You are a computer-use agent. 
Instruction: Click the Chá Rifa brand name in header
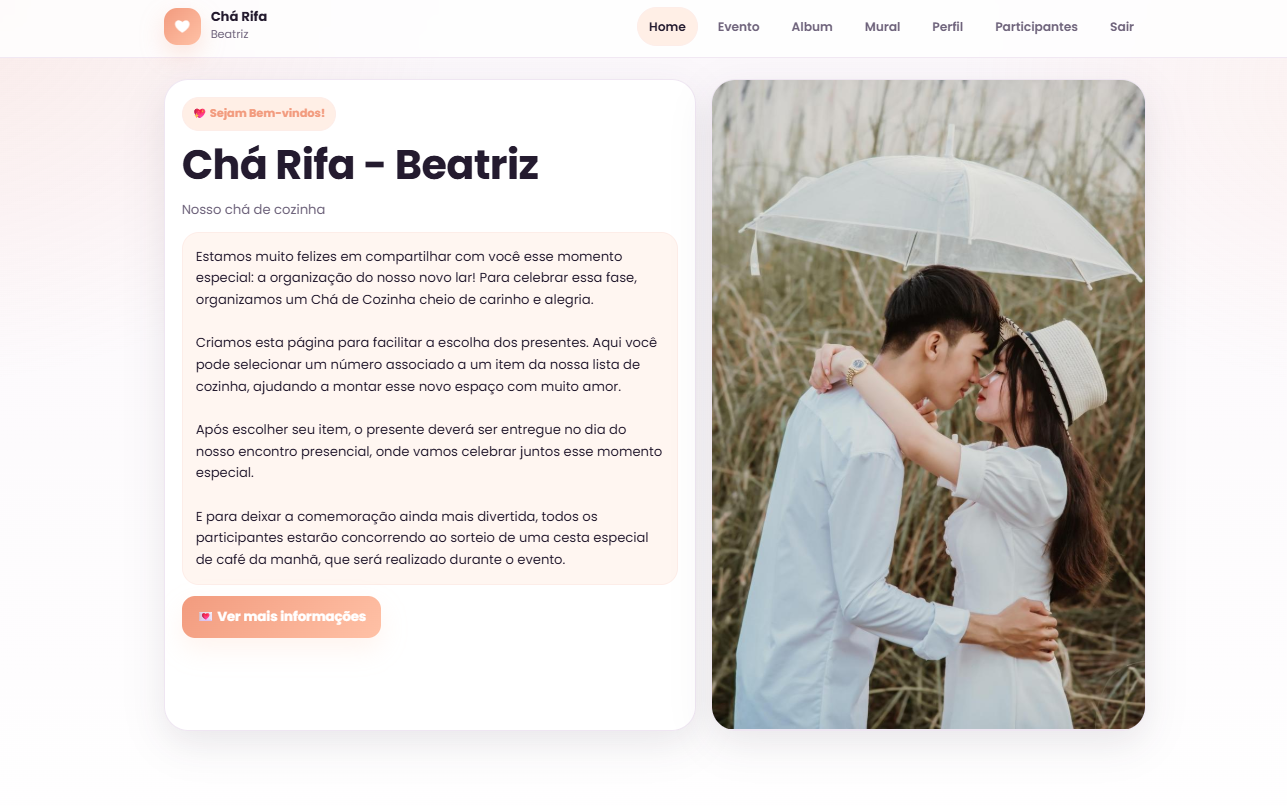click(x=239, y=17)
